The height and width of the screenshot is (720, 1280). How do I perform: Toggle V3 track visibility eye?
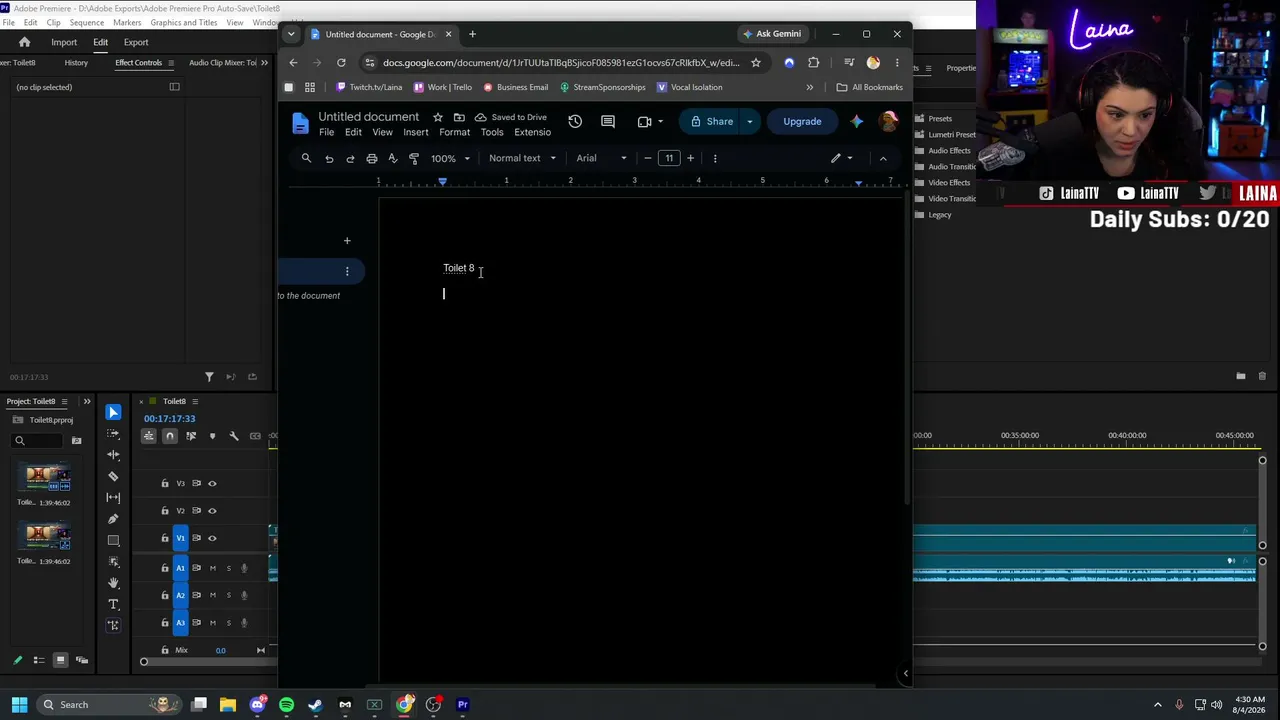tap(212, 483)
